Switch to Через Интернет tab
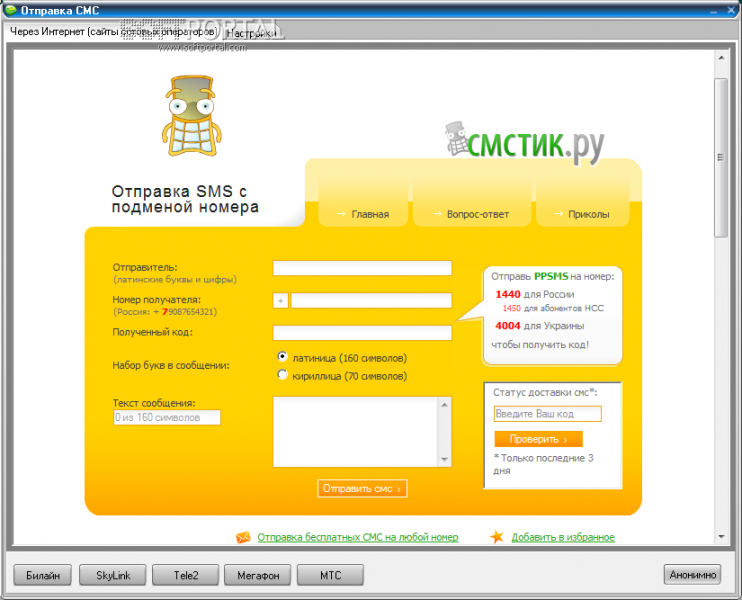Image resolution: width=742 pixels, height=600 pixels. pos(113,32)
